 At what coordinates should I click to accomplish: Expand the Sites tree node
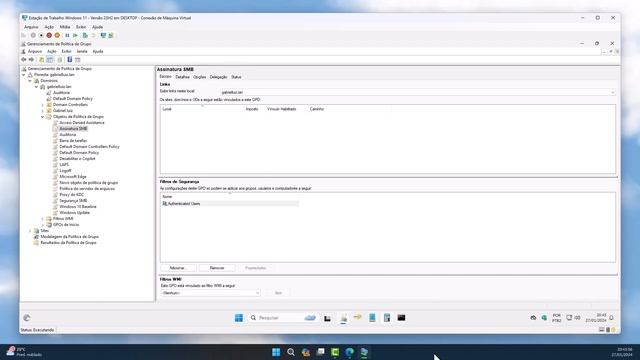tap(30, 231)
